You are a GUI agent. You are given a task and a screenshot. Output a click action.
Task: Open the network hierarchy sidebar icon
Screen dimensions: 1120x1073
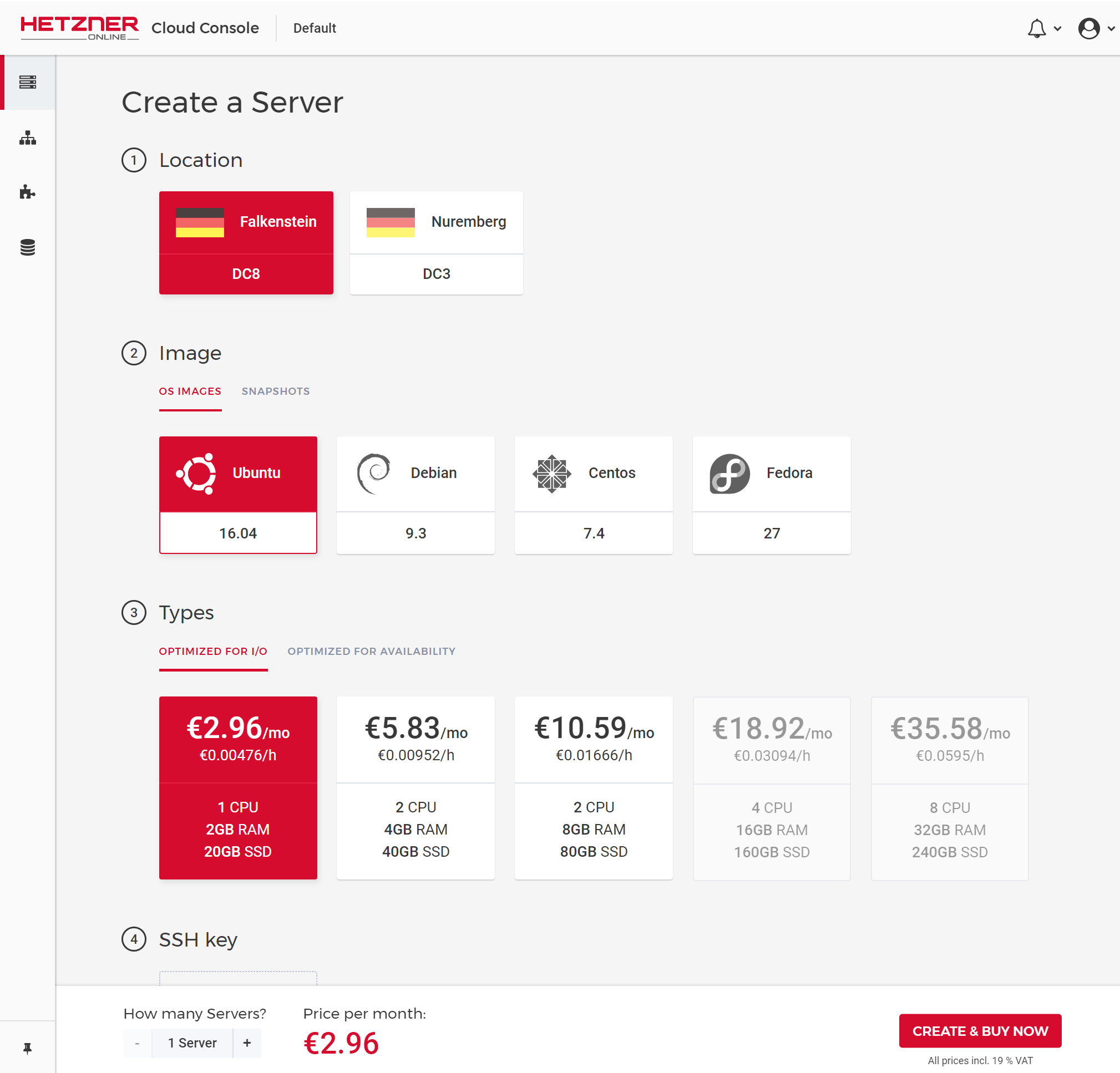click(x=27, y=138)
